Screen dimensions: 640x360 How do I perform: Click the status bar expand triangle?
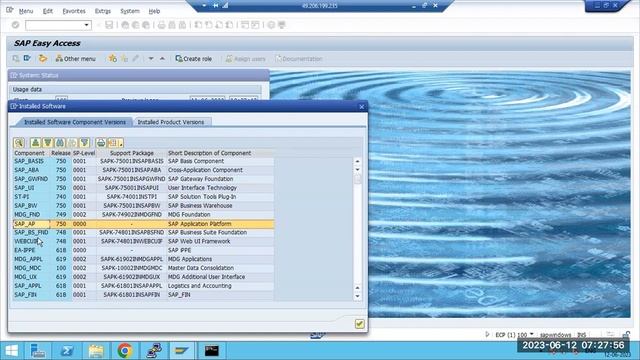pos(487,334)
